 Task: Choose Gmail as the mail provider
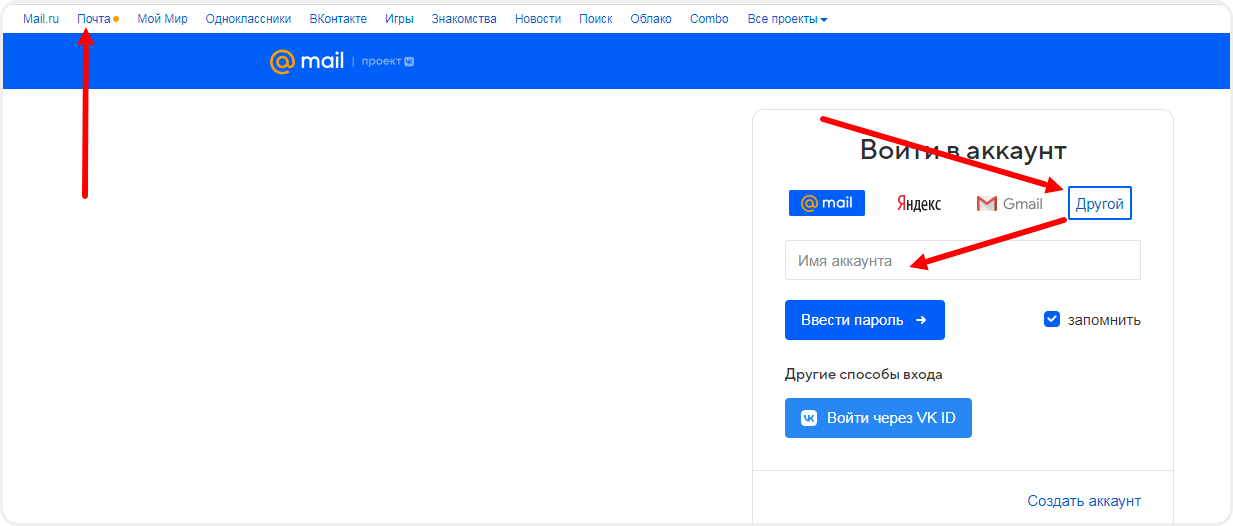coord(1009,204)
